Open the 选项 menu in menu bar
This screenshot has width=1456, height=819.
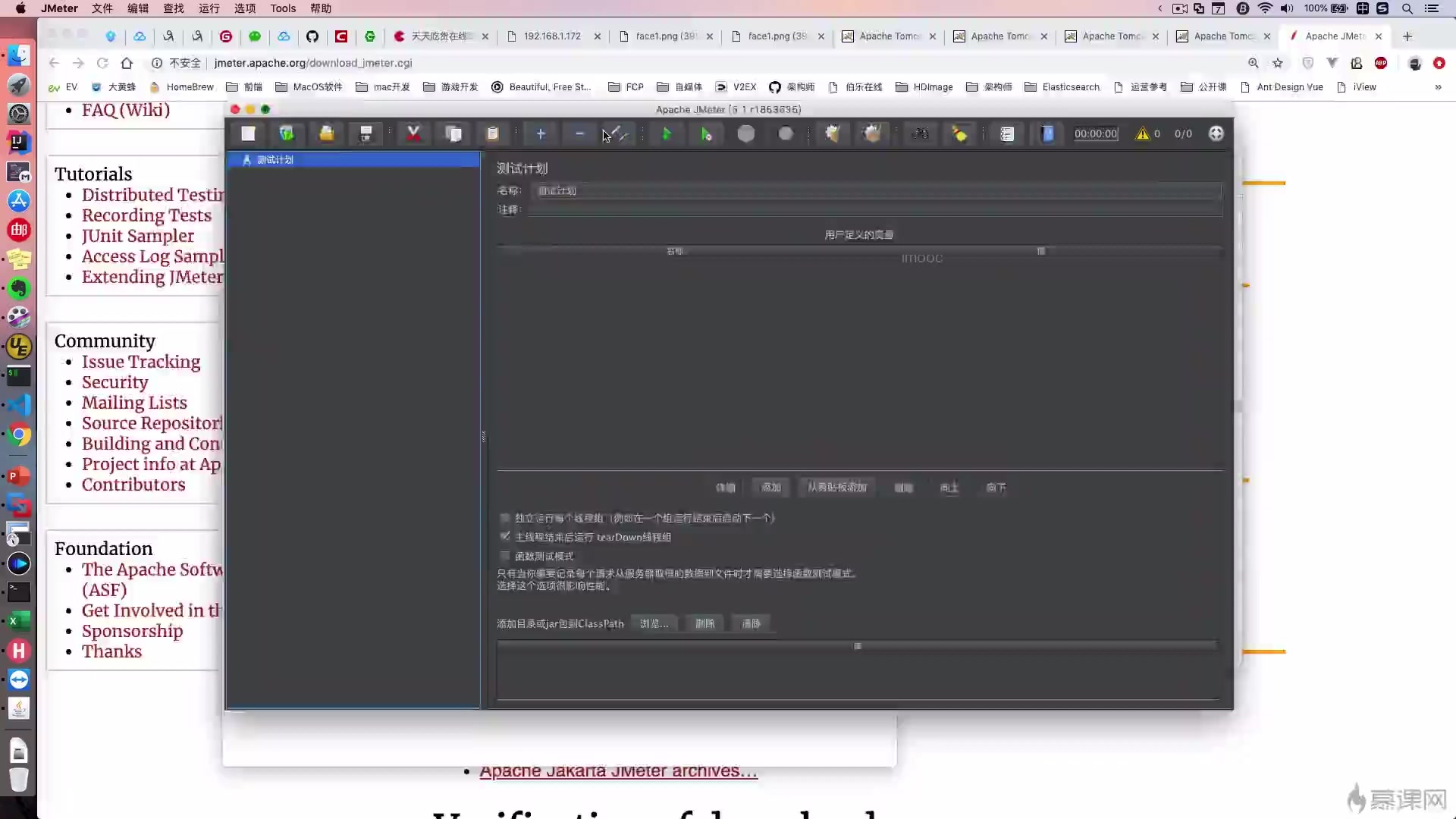[x=244, y=8]
